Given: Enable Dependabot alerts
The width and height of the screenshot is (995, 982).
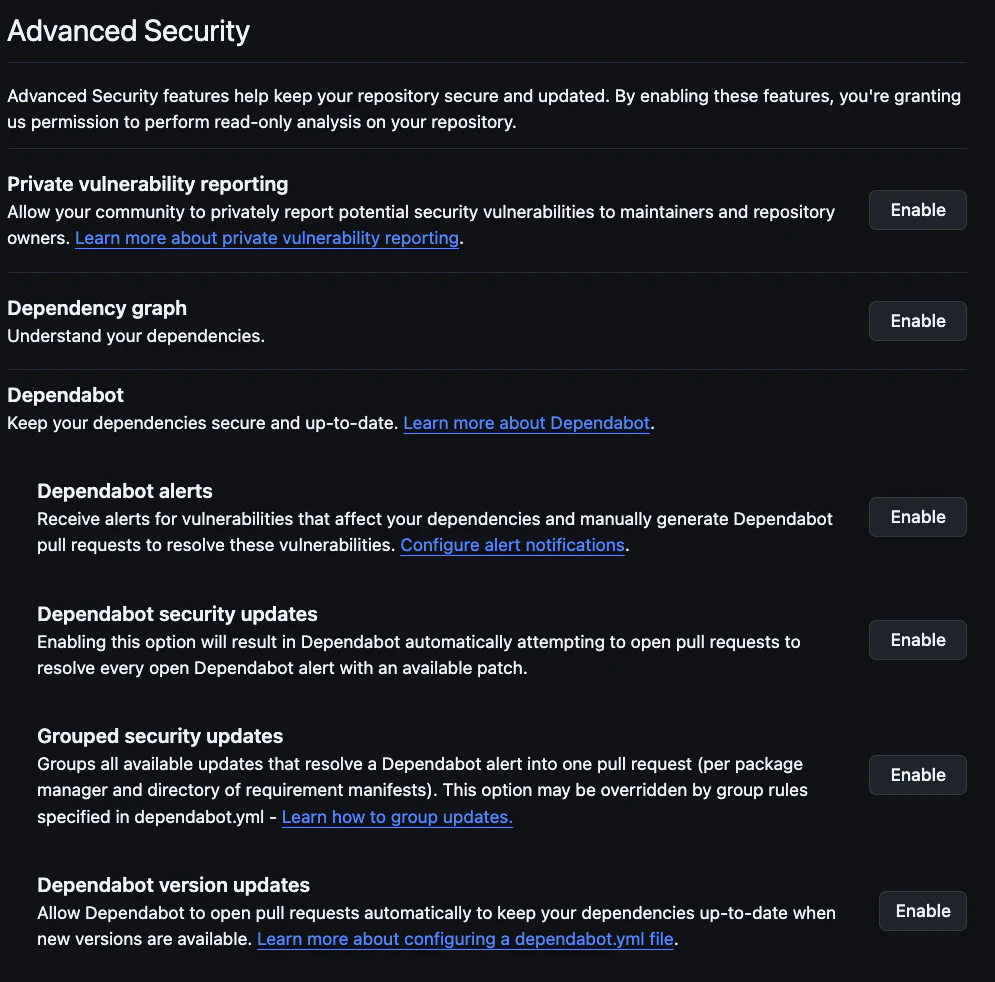Looking at the screenshot, I should click(917, 517).
